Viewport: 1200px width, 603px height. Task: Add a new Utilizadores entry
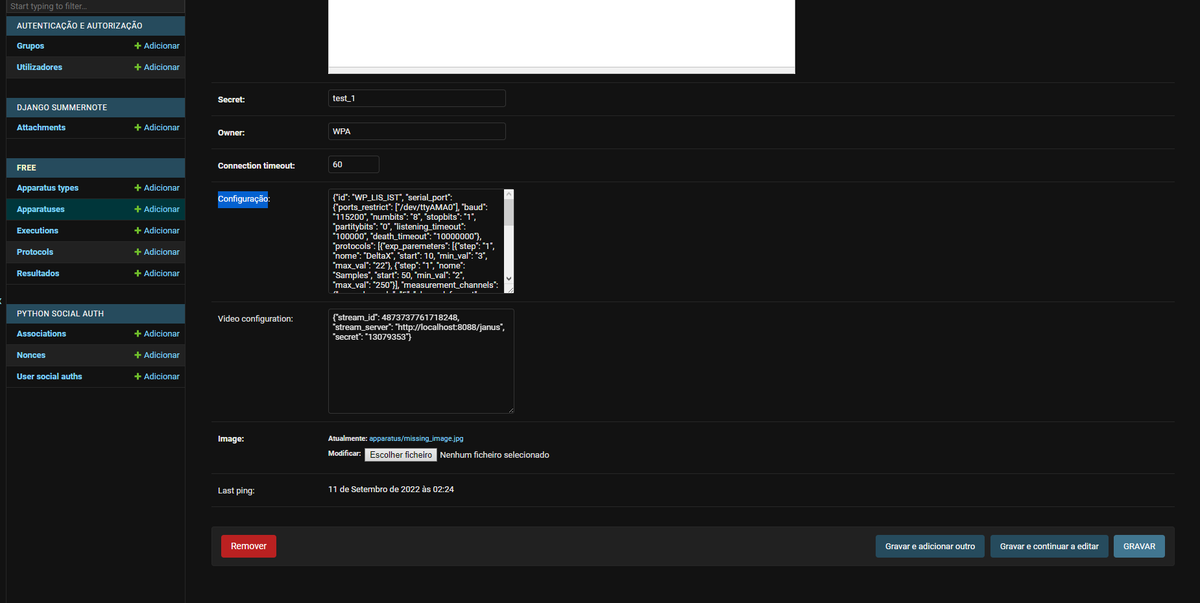click(x=157, y=67)
